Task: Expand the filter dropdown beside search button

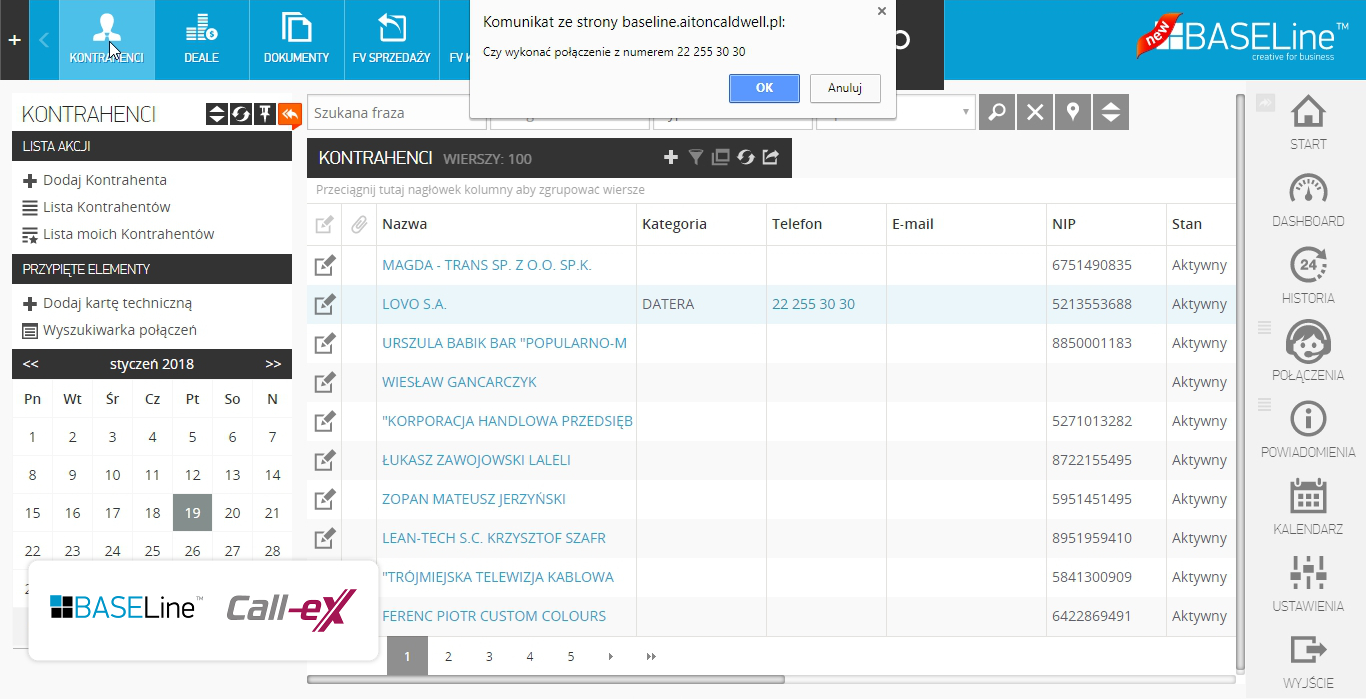Action: pyautogui.click(x=965, y=113)
